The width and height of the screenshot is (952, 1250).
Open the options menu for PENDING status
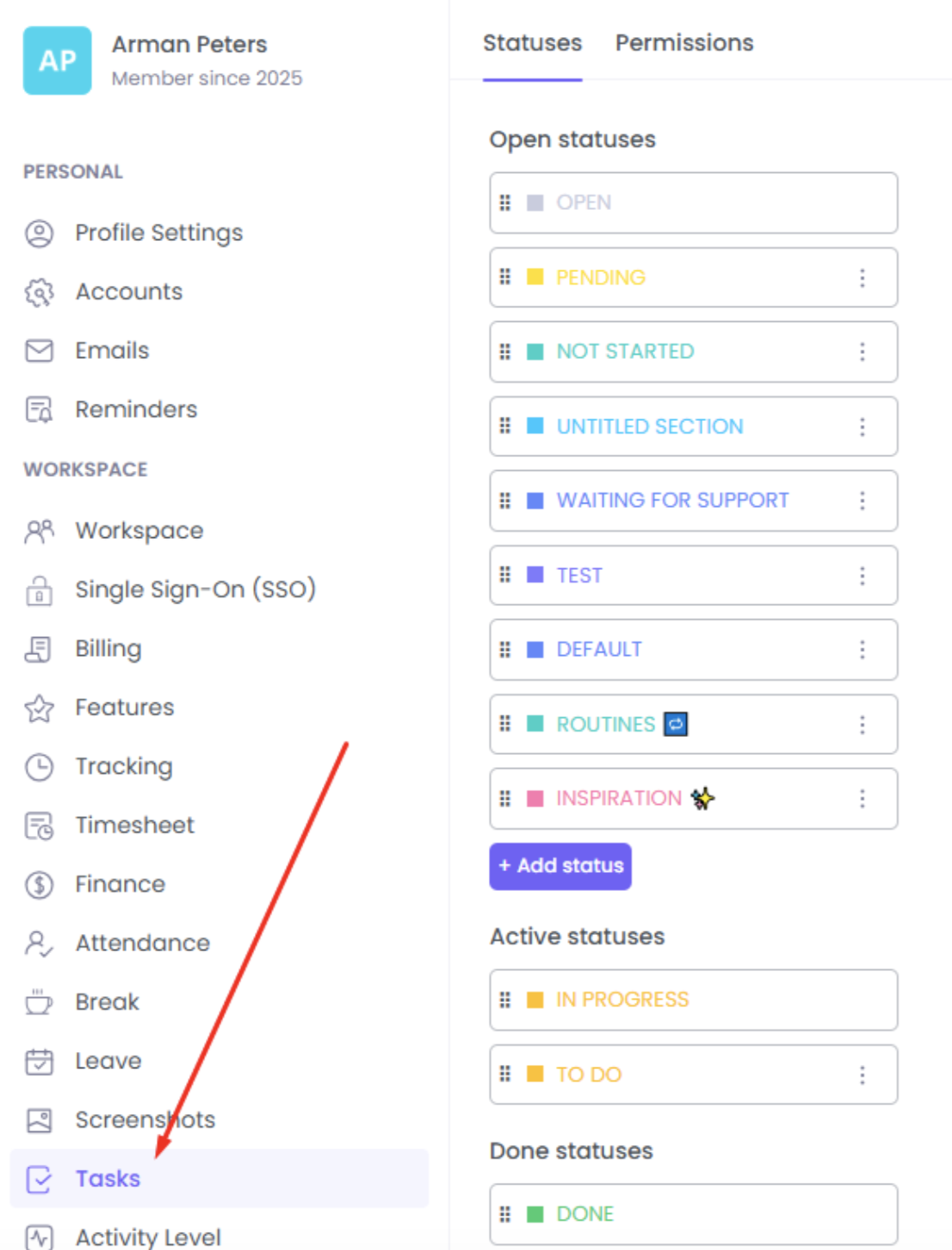click(862, 277)
